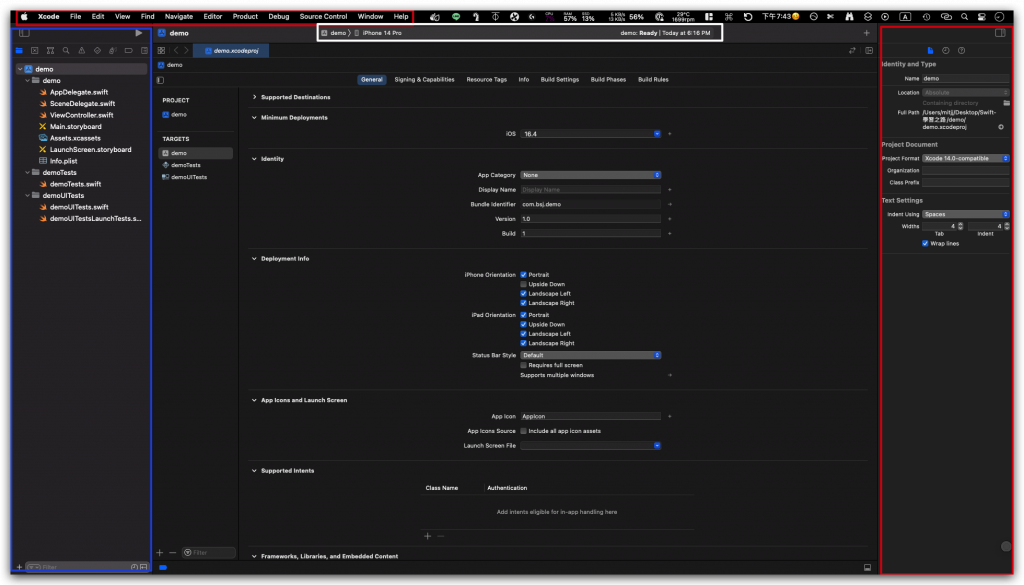Open the Source Control navigator tab
Screen dimensions: 1024x585
point(35,50)
